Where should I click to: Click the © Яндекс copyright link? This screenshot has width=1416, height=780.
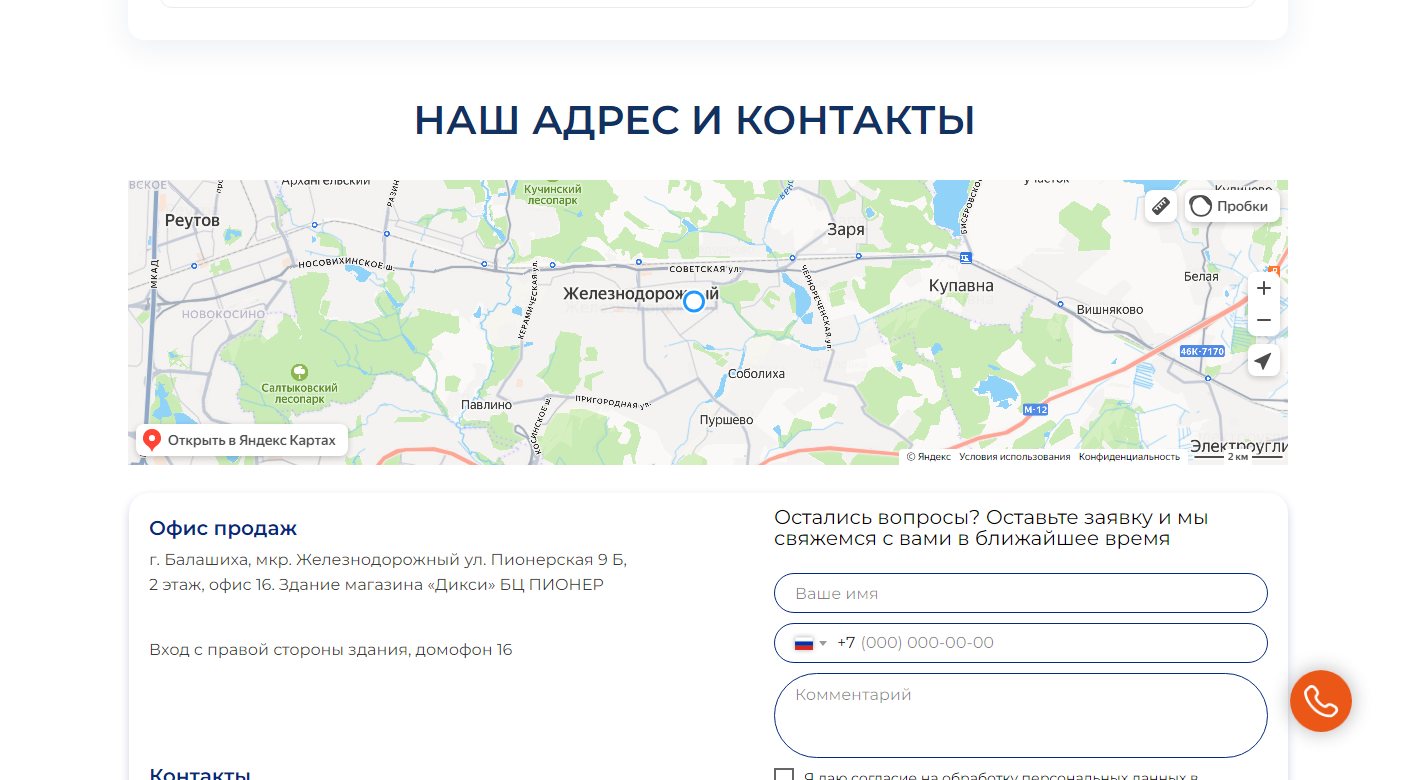click(x=929, y=457)
